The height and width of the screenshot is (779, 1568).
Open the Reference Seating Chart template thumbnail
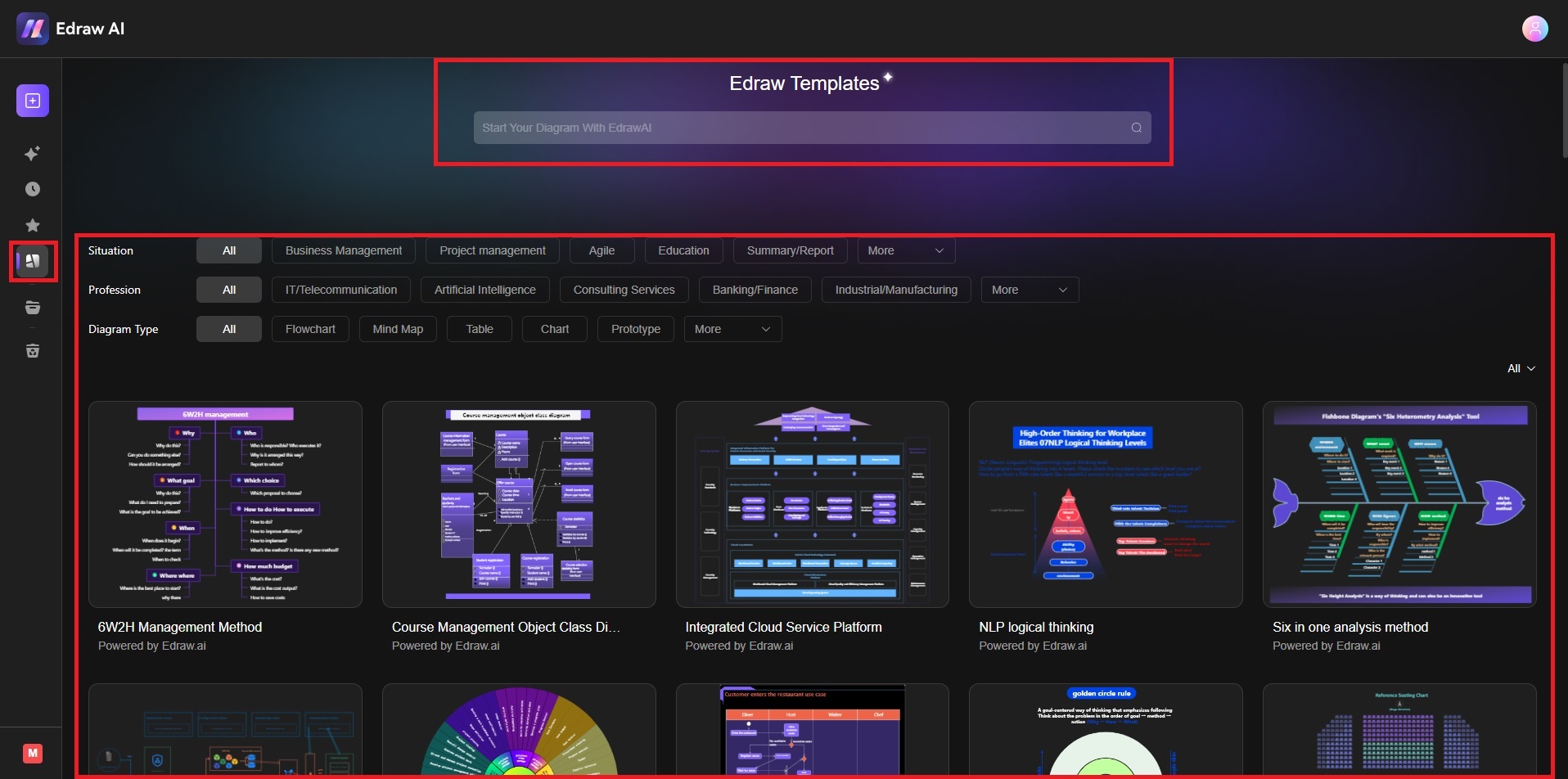pos(1399,730)
